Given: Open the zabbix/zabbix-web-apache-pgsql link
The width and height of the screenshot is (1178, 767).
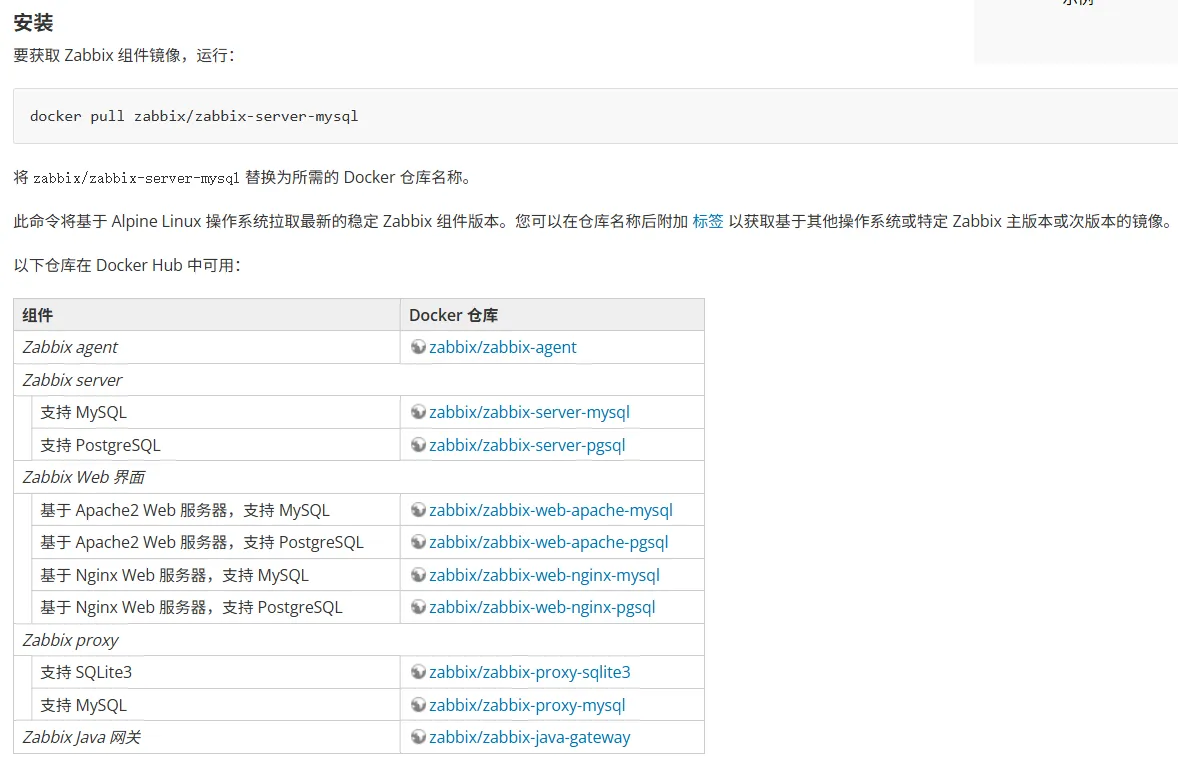Looking at the screenshot, I should (x=548, y=542).
